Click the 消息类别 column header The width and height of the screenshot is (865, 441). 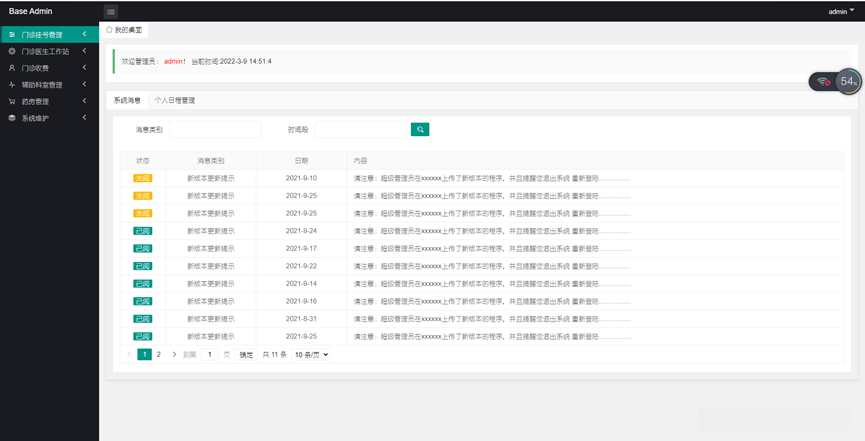[211, 161]
